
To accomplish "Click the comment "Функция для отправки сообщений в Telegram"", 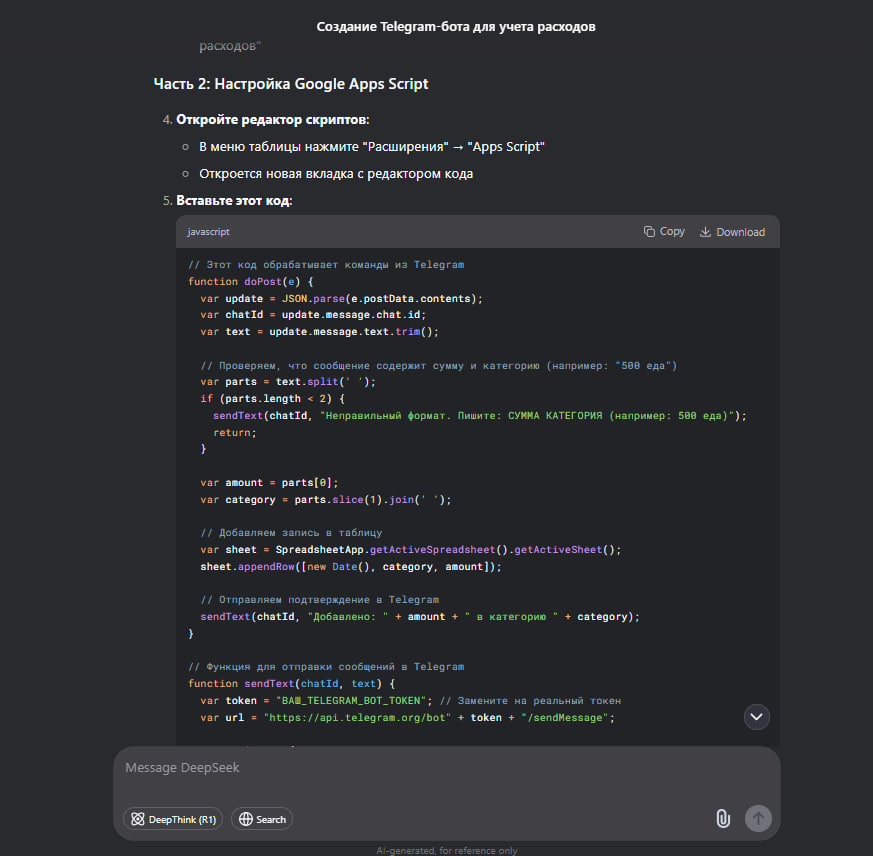I will tap(326, 667).
